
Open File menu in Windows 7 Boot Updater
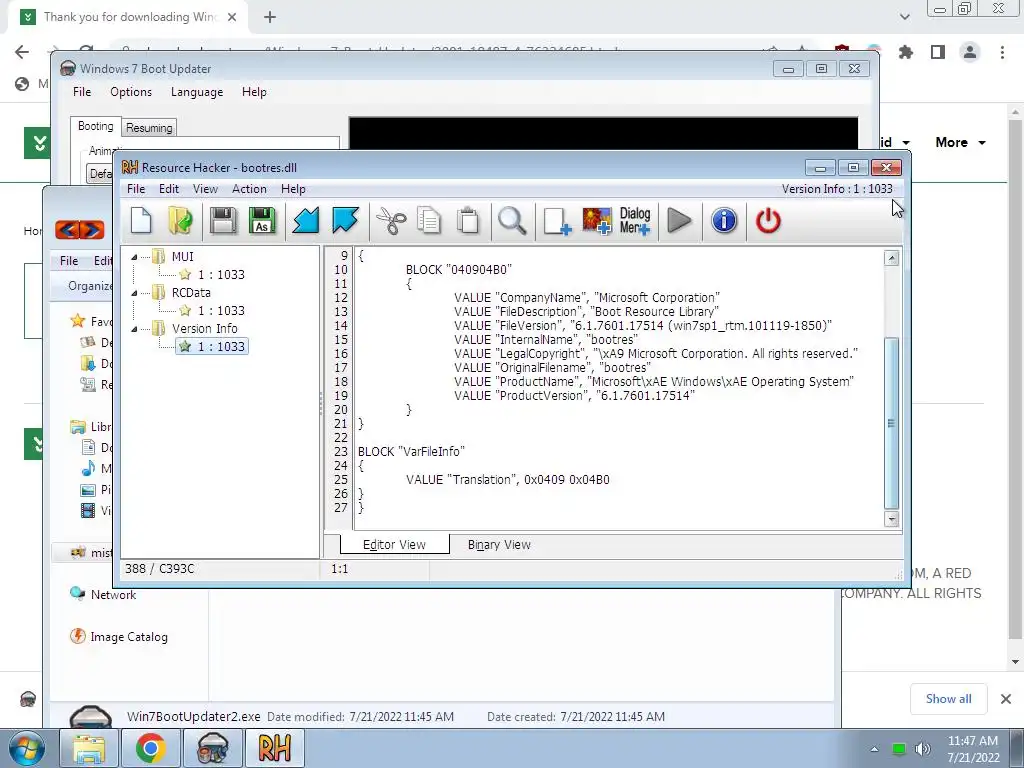(x=82, y=92)
